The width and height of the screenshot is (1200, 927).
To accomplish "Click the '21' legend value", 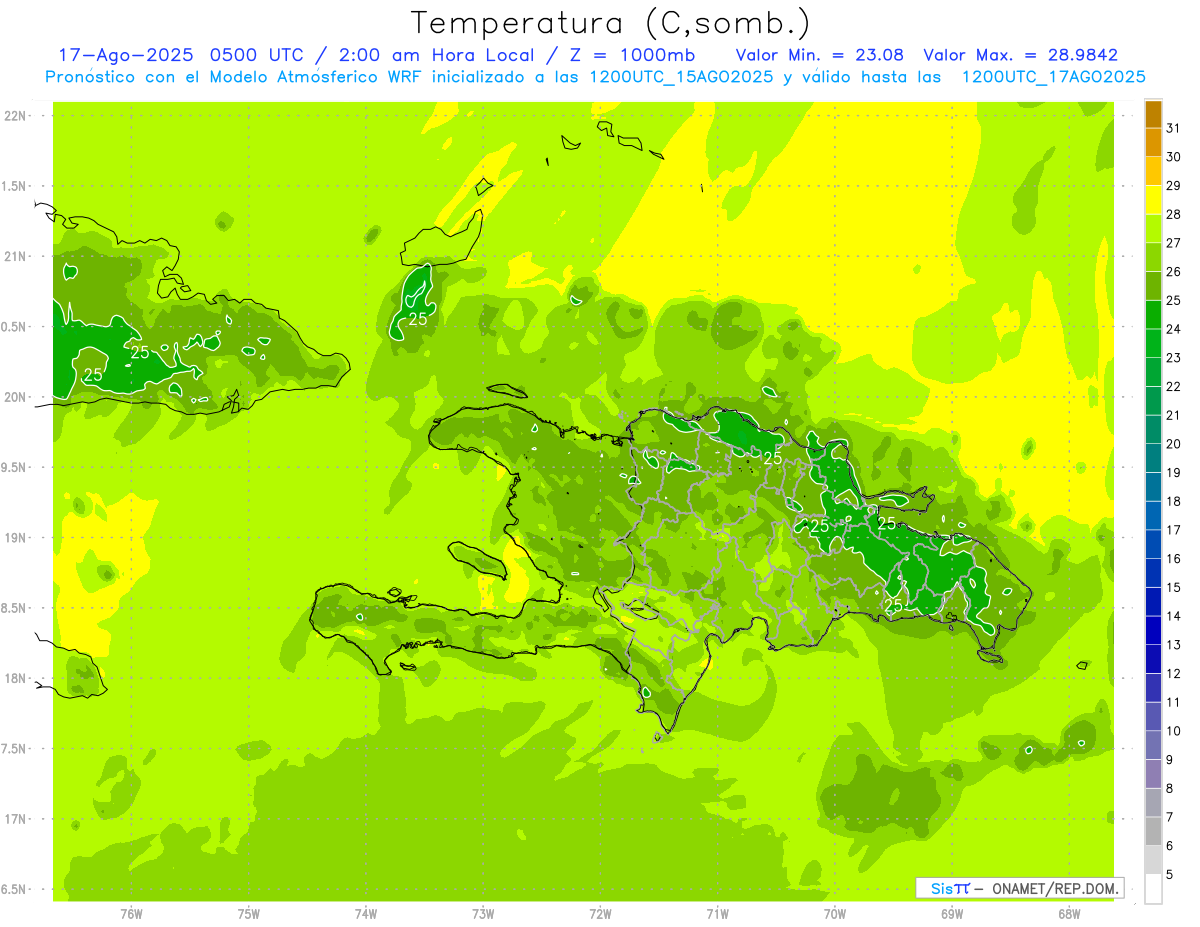I will pyautogui.click(x=1174, y=415).
